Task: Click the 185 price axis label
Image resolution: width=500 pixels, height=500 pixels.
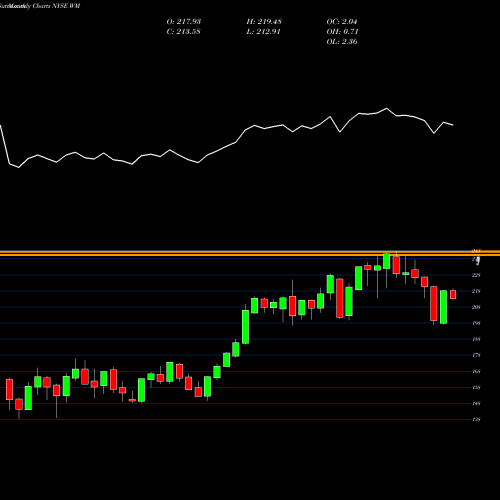Action: point(476,339)
